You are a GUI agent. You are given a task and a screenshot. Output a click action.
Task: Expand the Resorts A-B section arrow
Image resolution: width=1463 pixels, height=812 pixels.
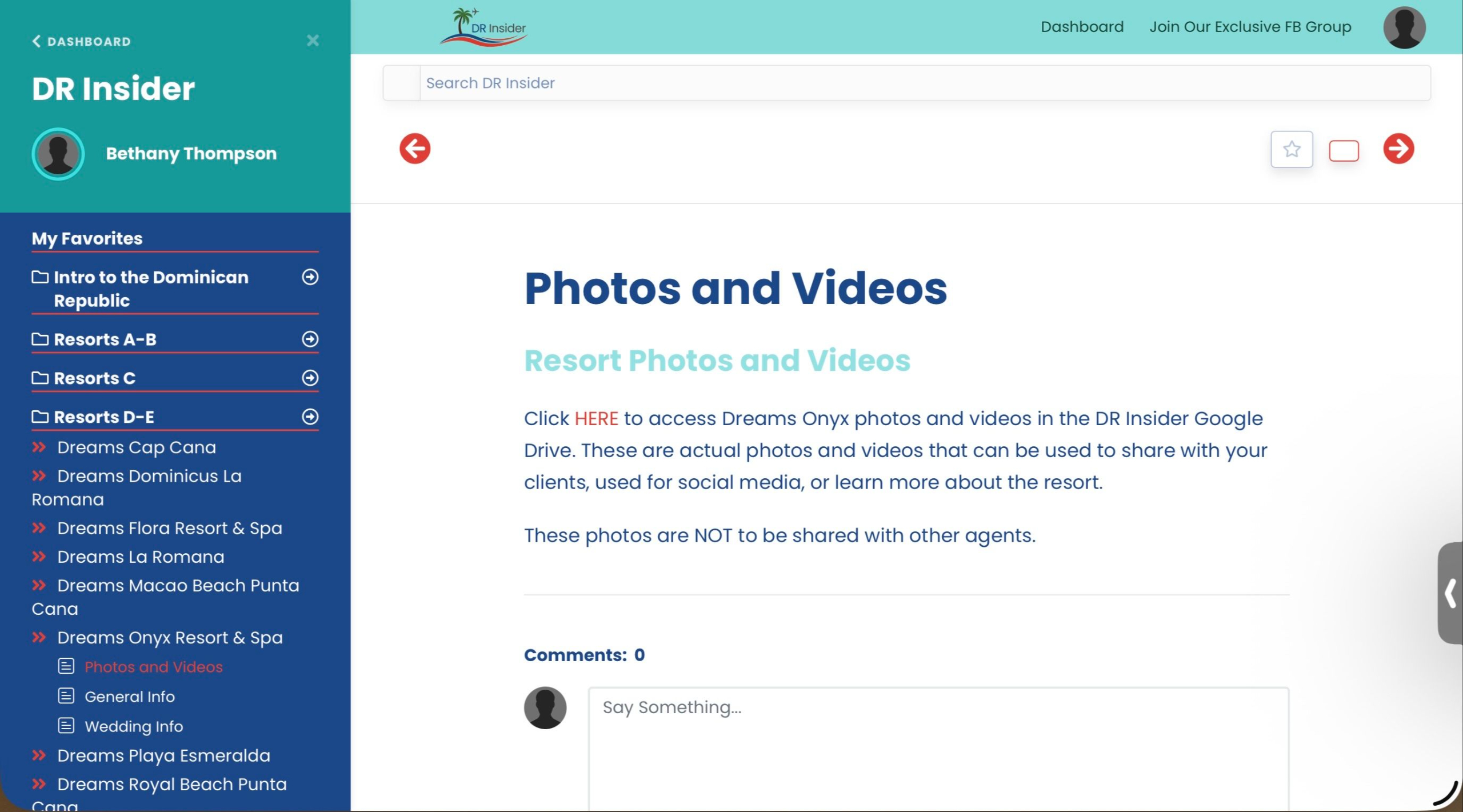[310, 339]
